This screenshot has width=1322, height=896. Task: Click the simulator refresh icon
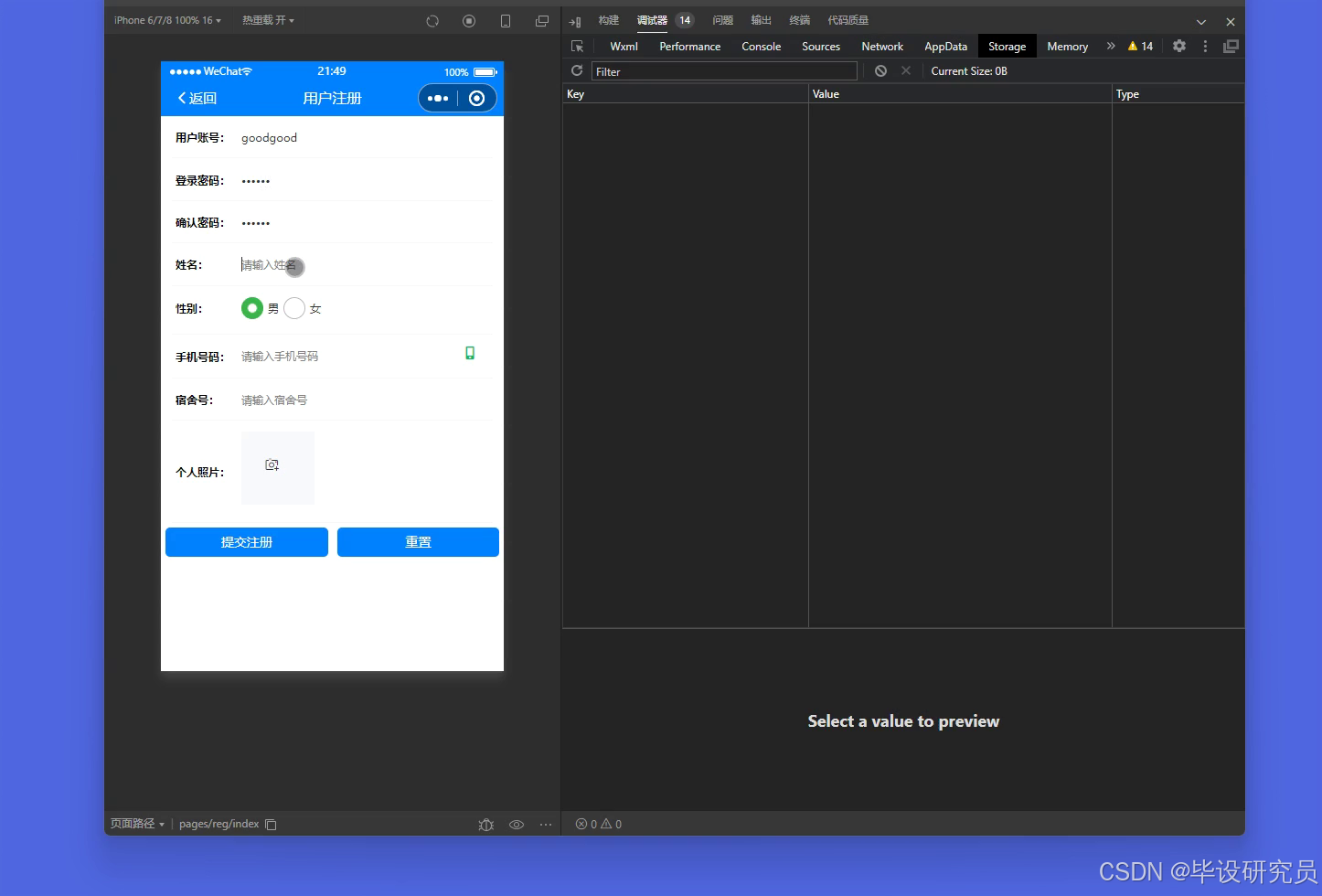point(432,21)
